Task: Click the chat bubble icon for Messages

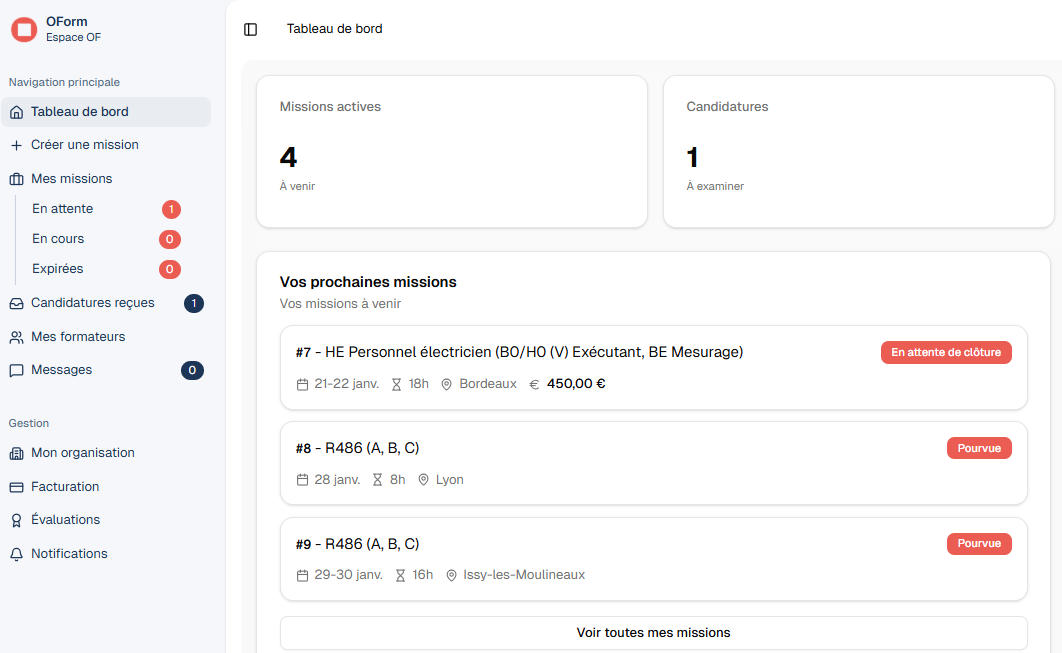Action: (x=16, y=370)
